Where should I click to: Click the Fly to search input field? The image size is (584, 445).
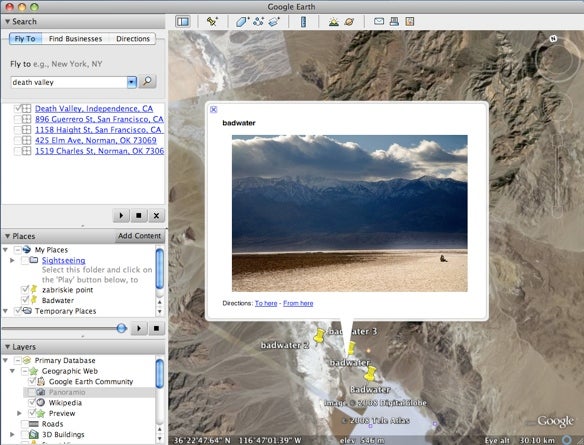[x=69, y=82]
